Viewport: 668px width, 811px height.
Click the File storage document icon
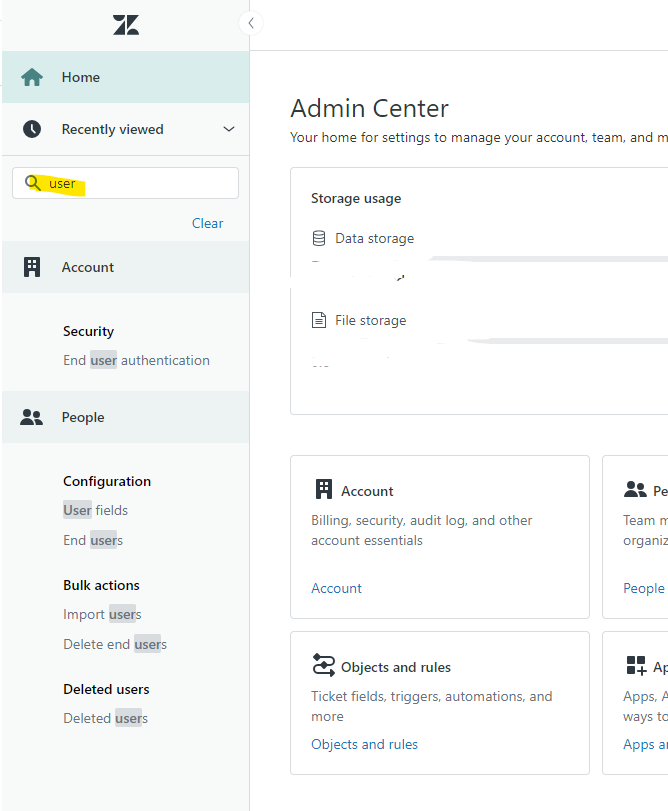319,320
